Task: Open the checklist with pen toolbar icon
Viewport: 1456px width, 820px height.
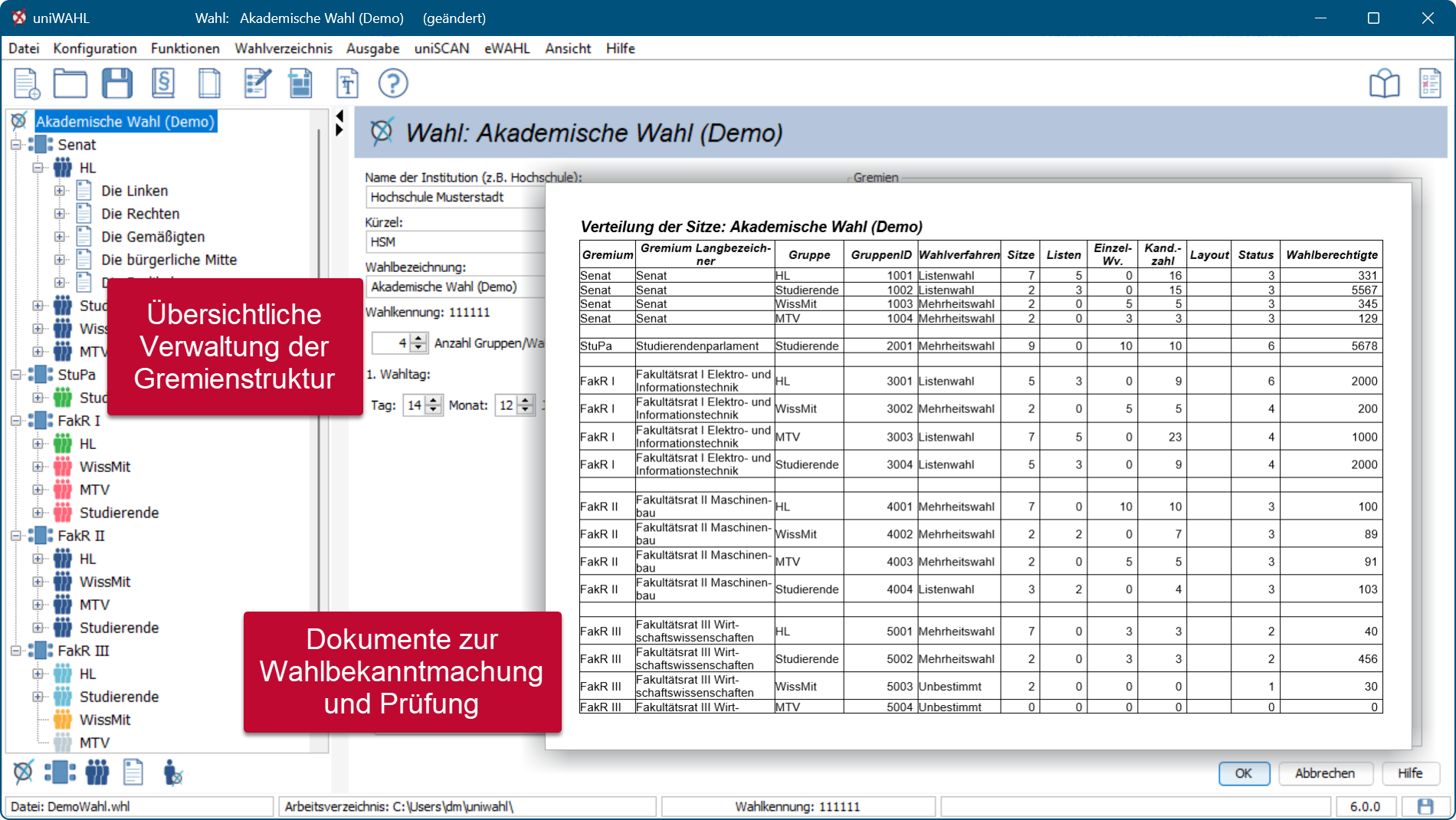Action: pos(257,84)
